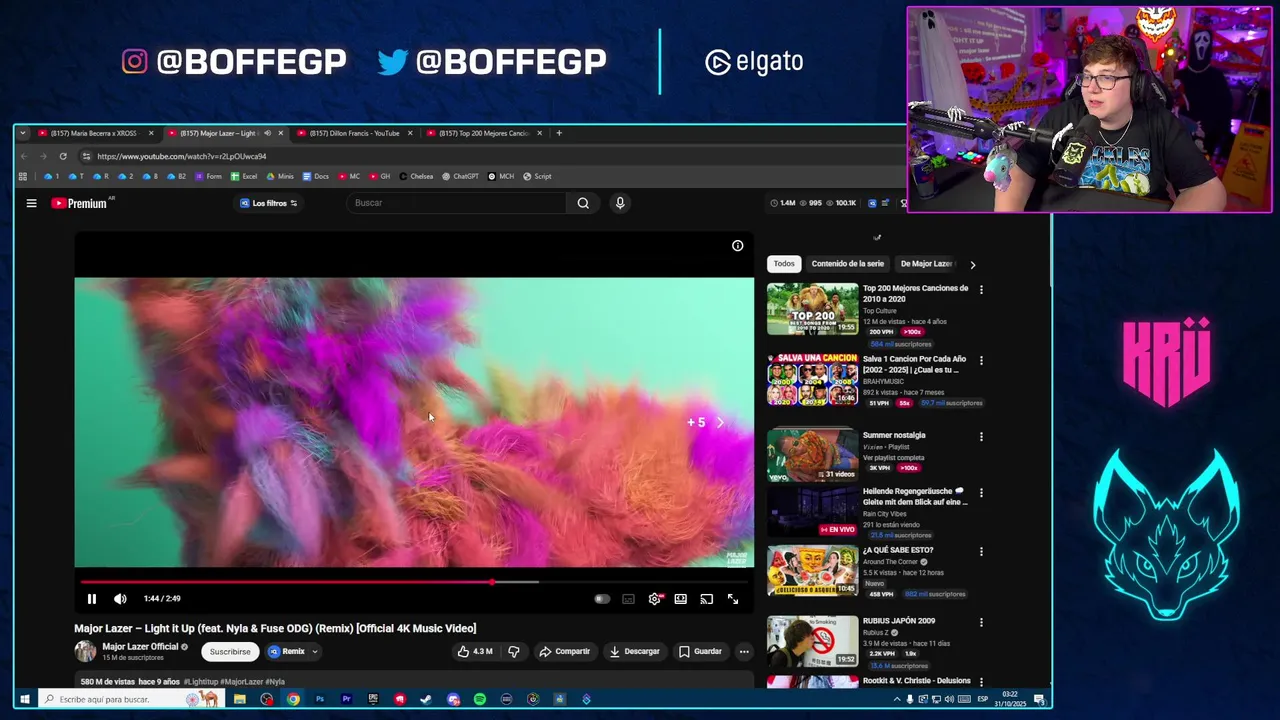
Task: Switch to the Top 200 Mejores Canciones tab
Action: click(x=484, y=133)
